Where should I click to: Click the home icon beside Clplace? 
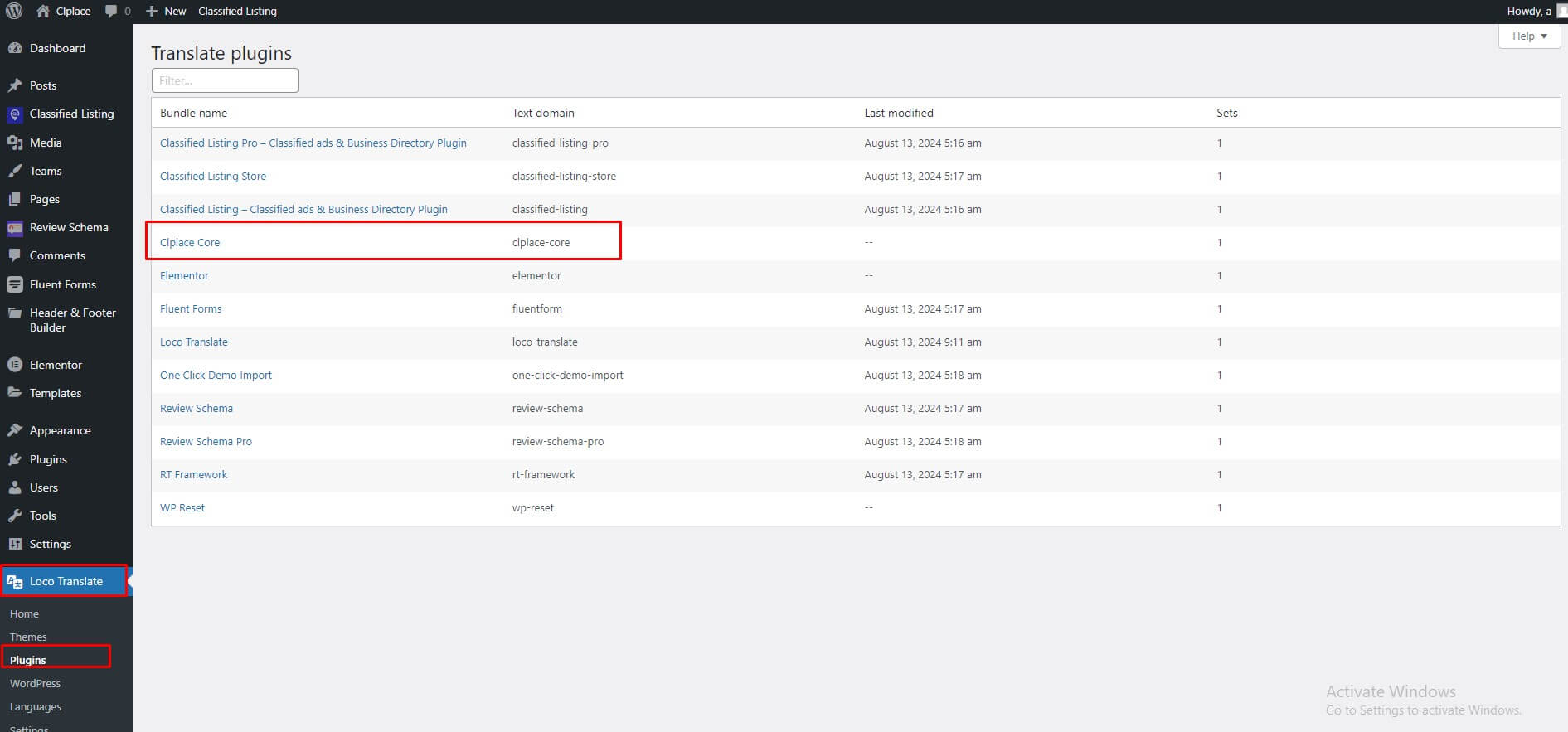click(x=43, y=11)
